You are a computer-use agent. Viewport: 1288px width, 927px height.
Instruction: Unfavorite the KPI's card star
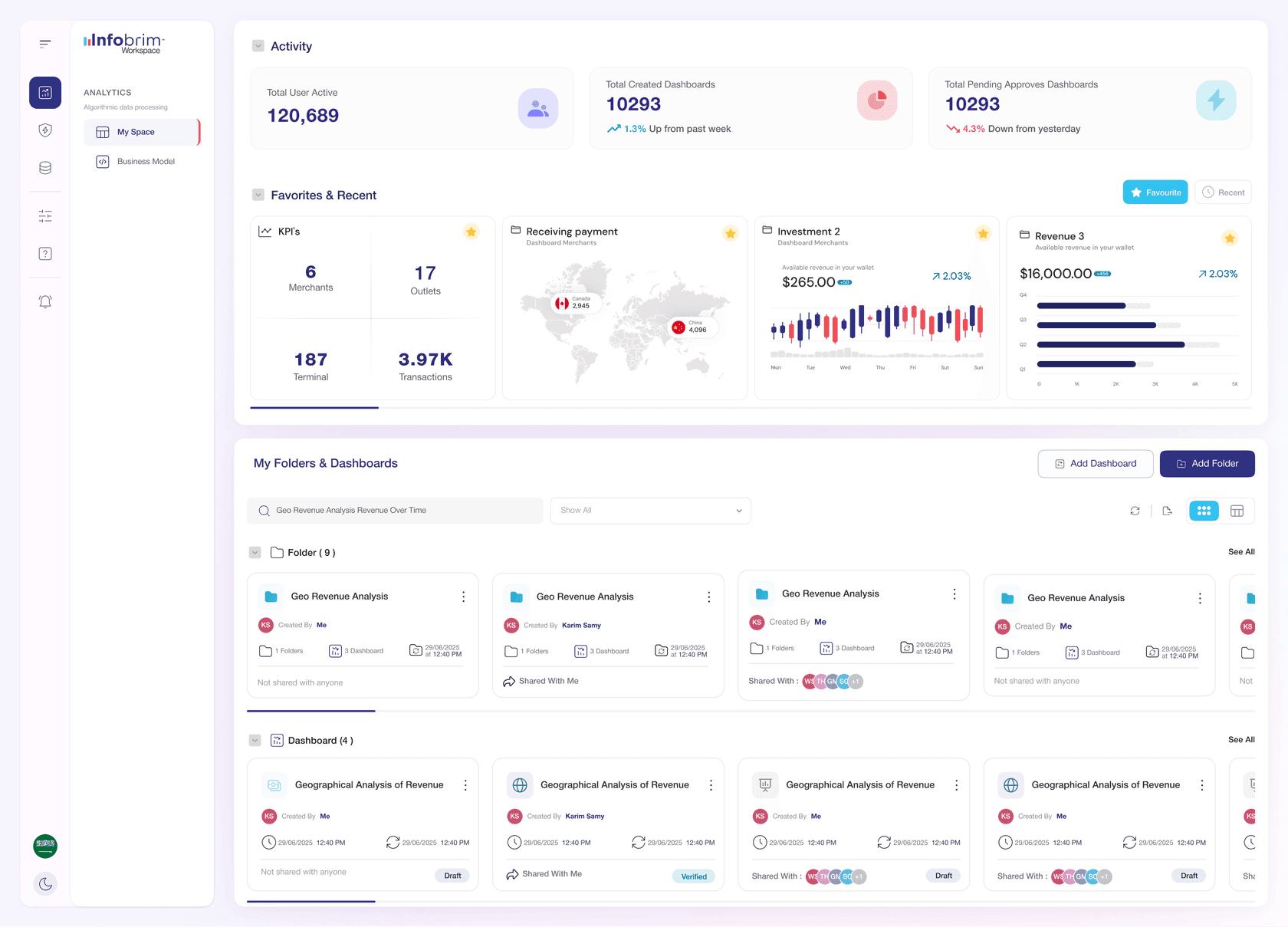[472, 232]
